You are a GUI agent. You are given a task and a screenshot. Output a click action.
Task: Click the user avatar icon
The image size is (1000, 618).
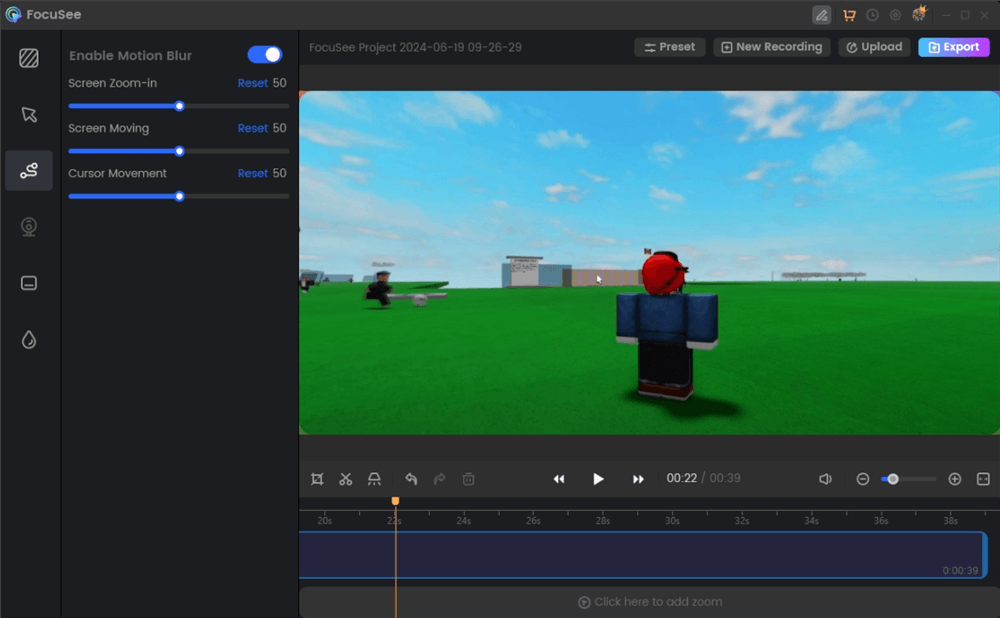[919, 13]
